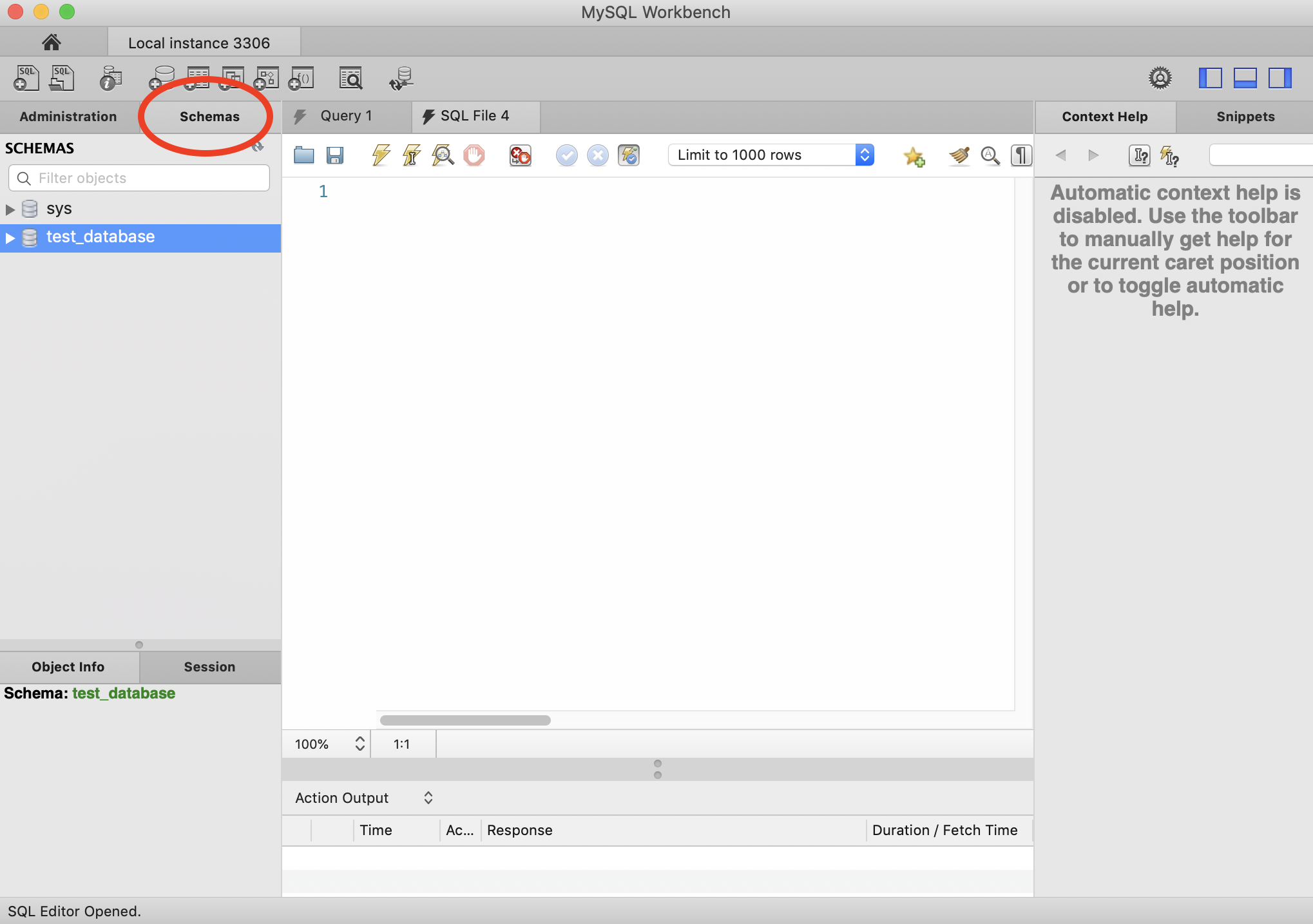The image size is (1313, 924).
Task: Create a new schema icon
Action: pos(162,79)
